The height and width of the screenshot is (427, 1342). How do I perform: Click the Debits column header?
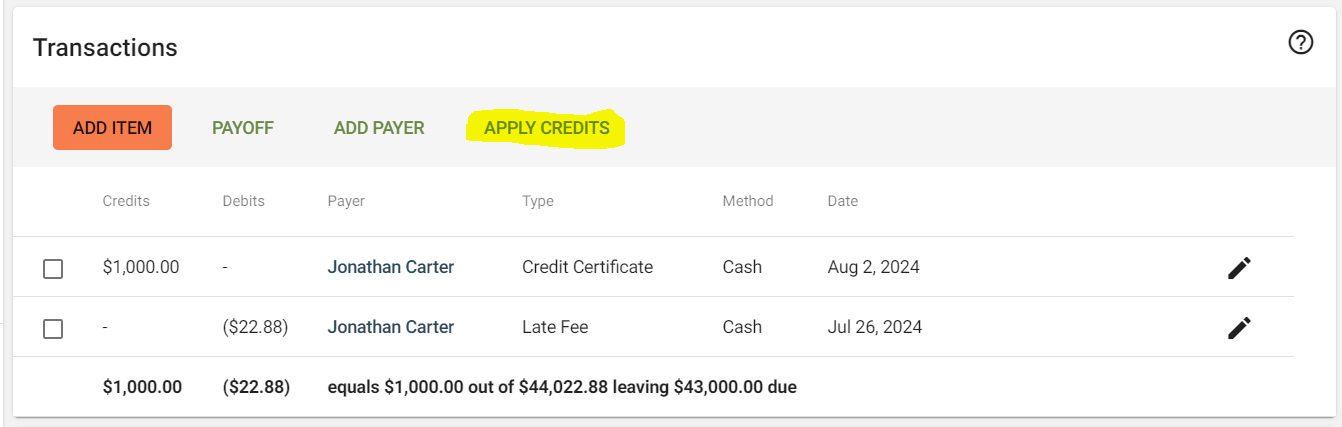click(244, 201)
